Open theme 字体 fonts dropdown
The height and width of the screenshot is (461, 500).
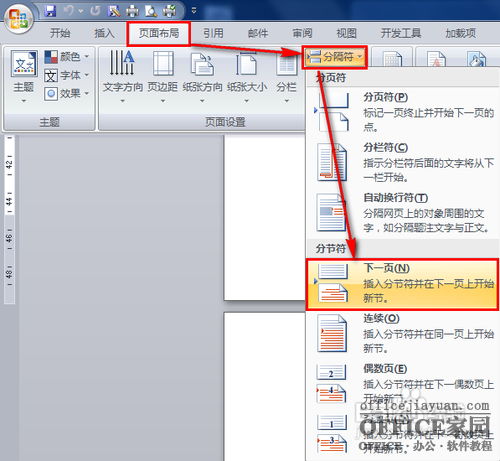point(67,75)
